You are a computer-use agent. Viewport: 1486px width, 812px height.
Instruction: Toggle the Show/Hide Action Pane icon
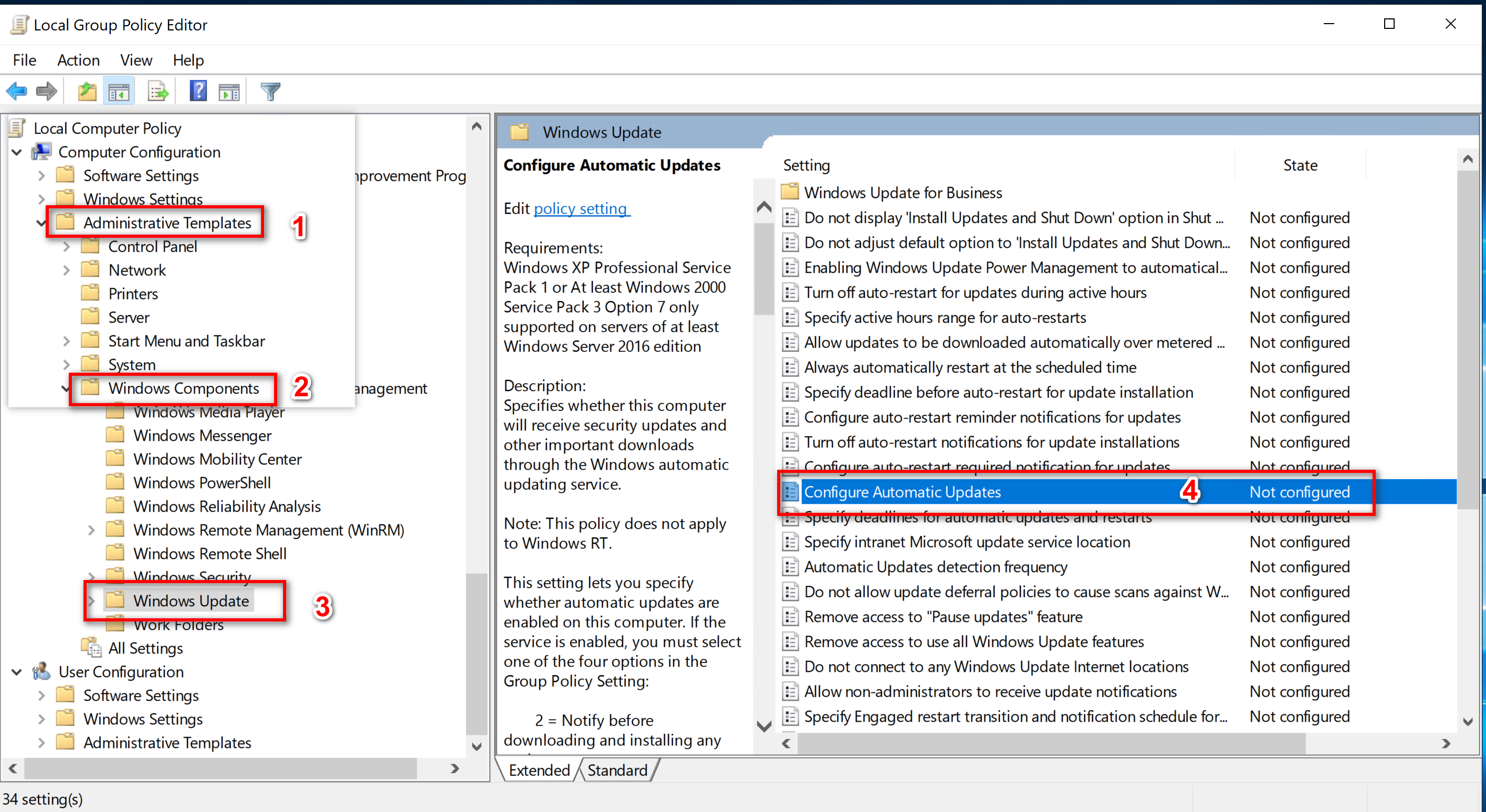pos(229,91)
